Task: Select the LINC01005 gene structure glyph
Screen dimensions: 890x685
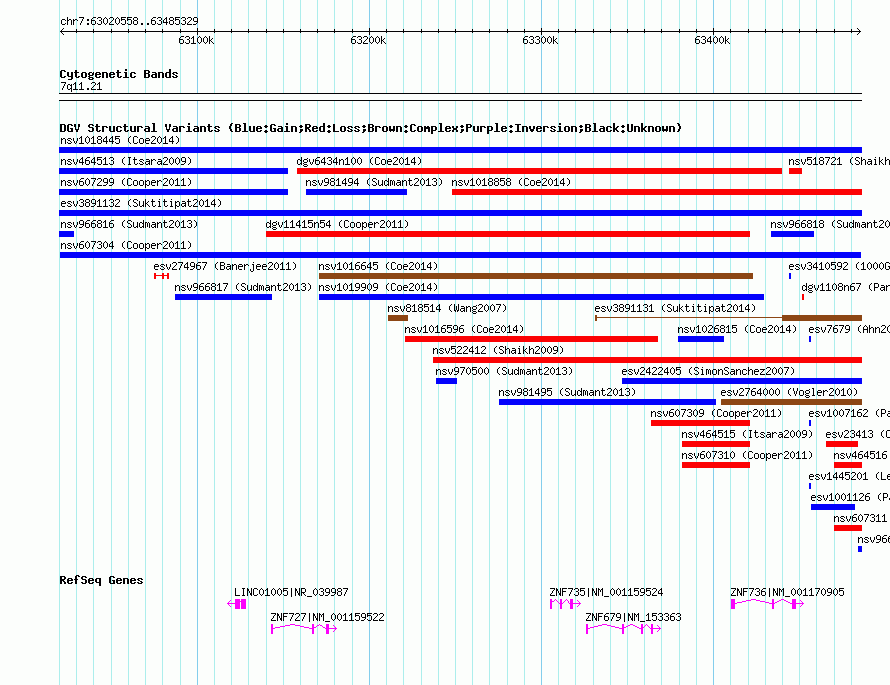Action: 237,604
